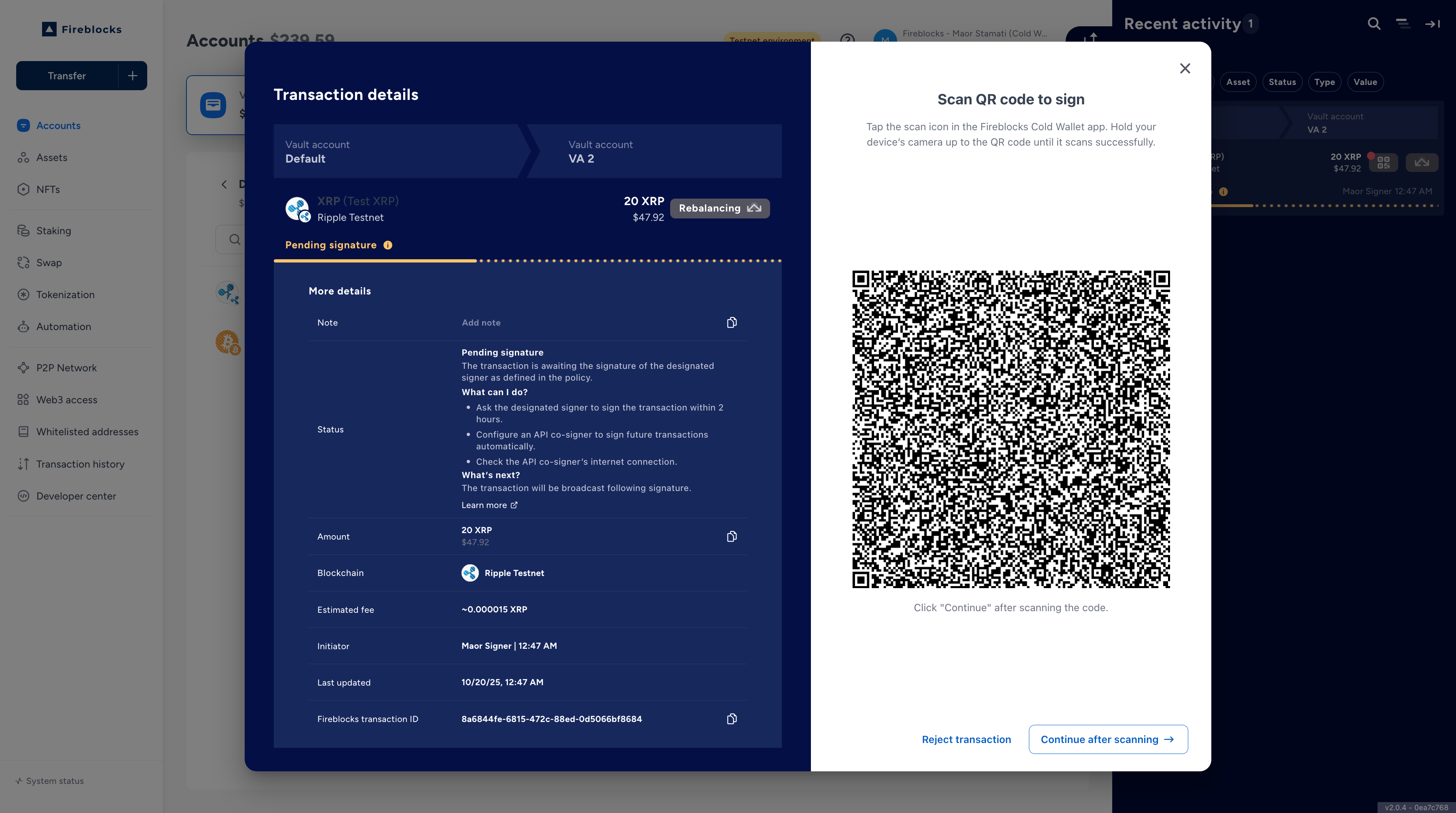Copy the Amount value

coord(731,536)
